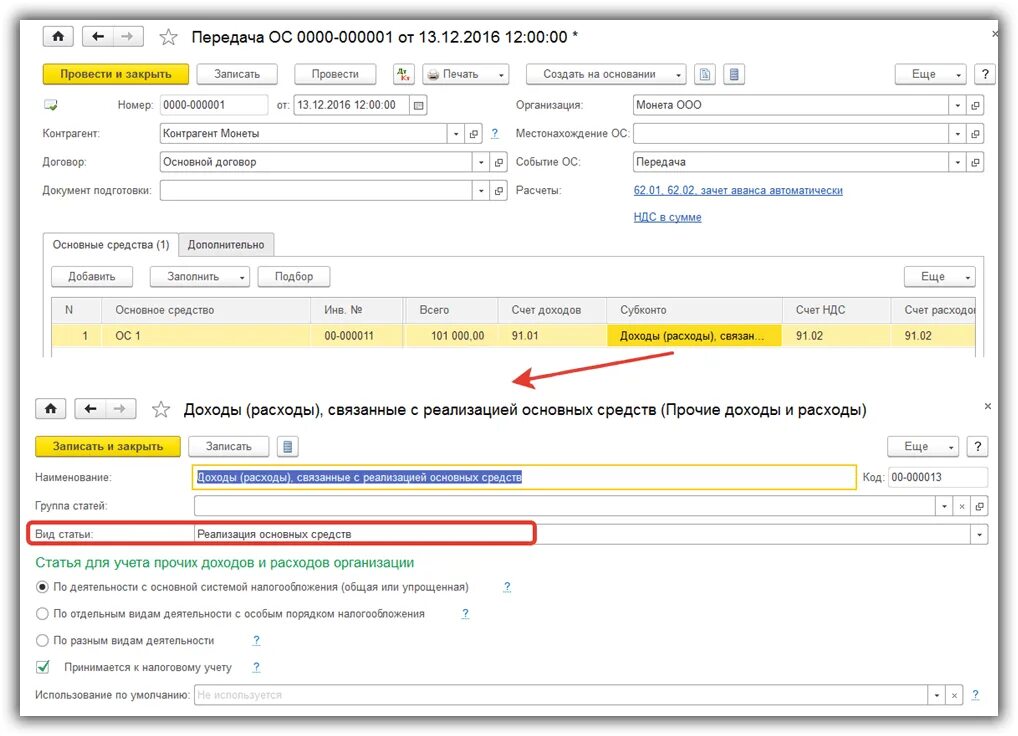The image size is (1018, 736).
Task: Star the Доходы (расходы) article as favorite
Action: 161,410
